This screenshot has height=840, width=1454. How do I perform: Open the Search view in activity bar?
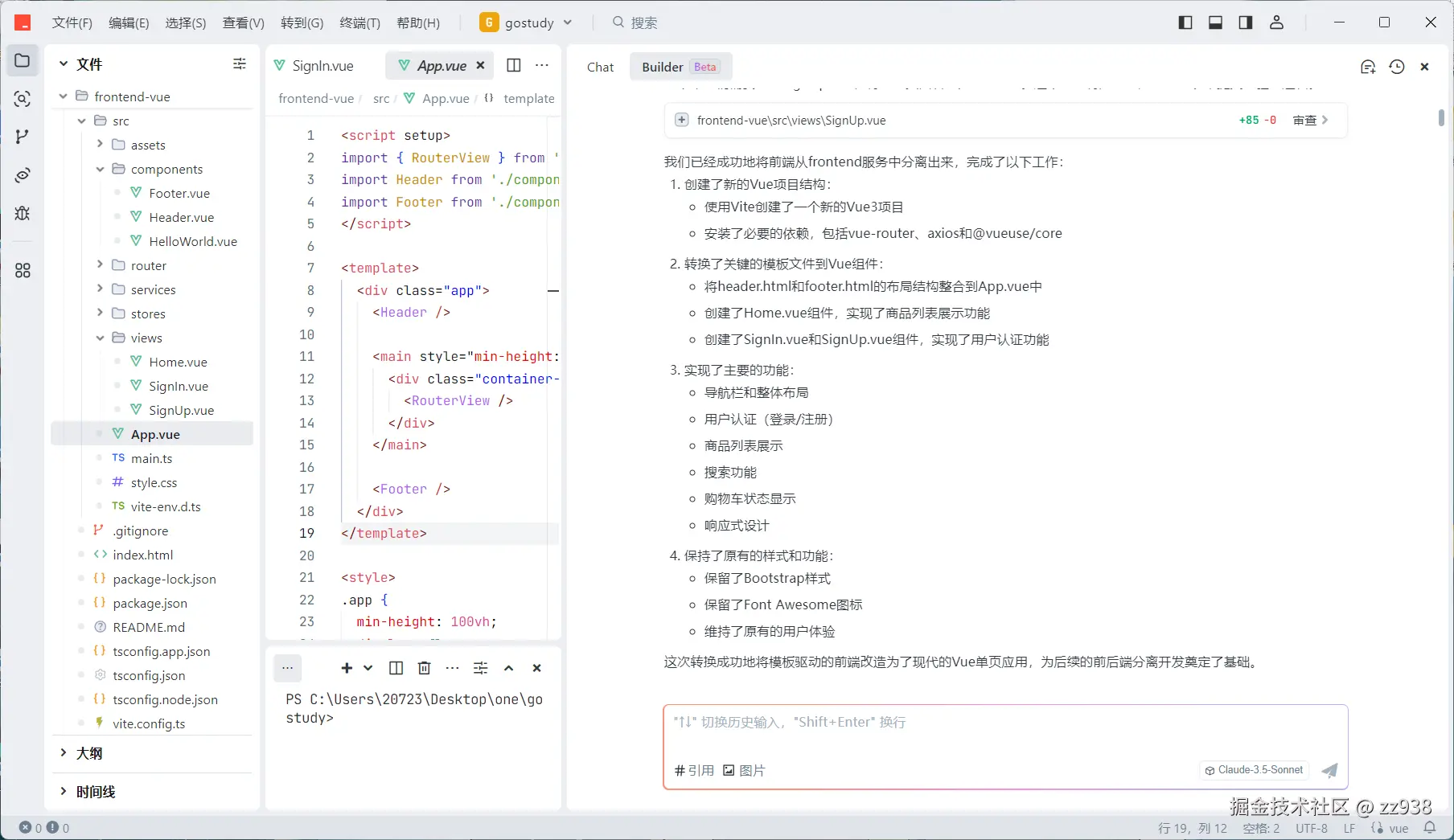(x=23, y=99)
